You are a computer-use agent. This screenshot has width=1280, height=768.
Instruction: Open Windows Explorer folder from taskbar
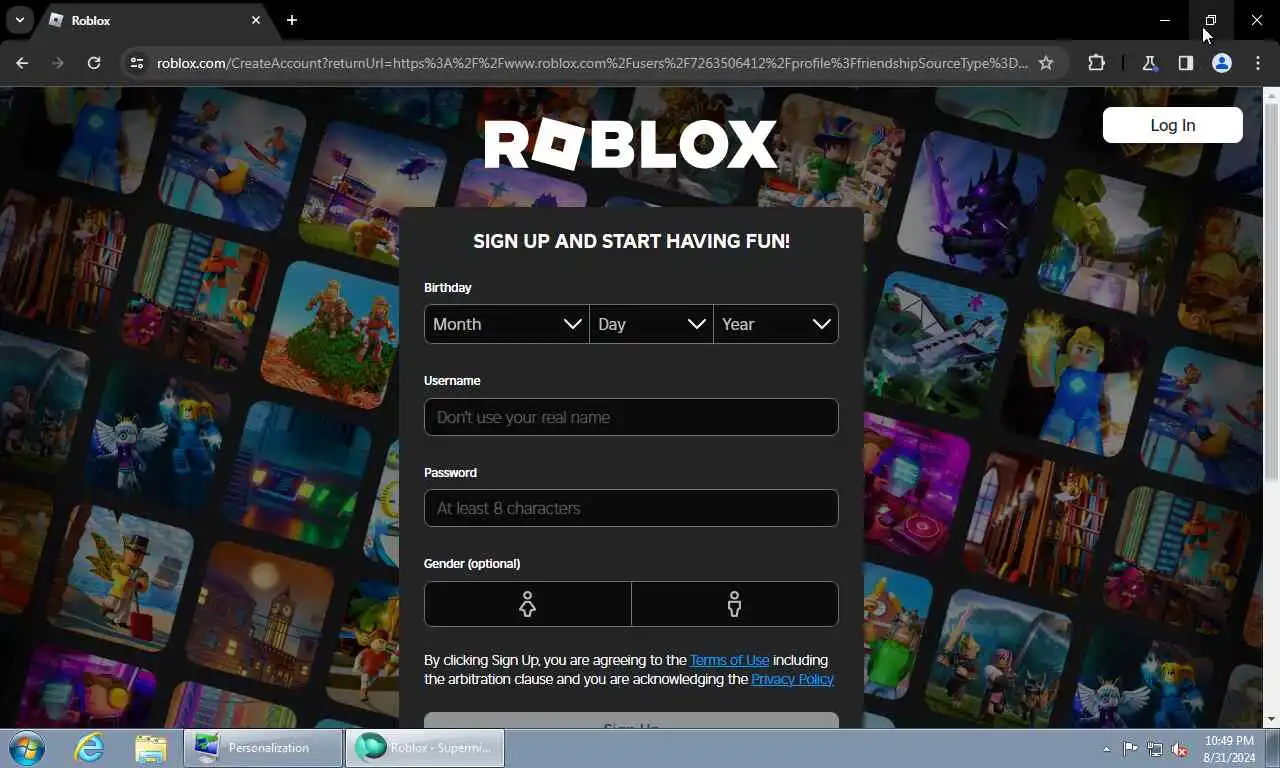(x=150, y=748)
